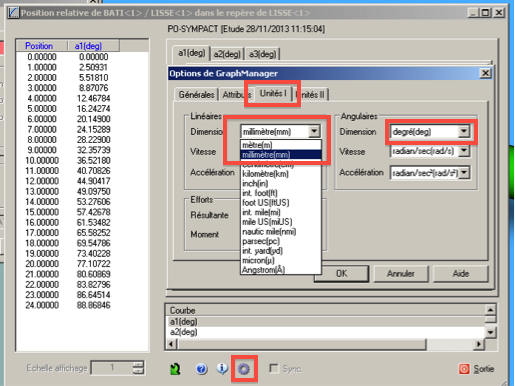Screen dimensions: 515x386
Task: Choose mile US(miUS) unit option
Action: pyautogui.click(x=281, y=222)
